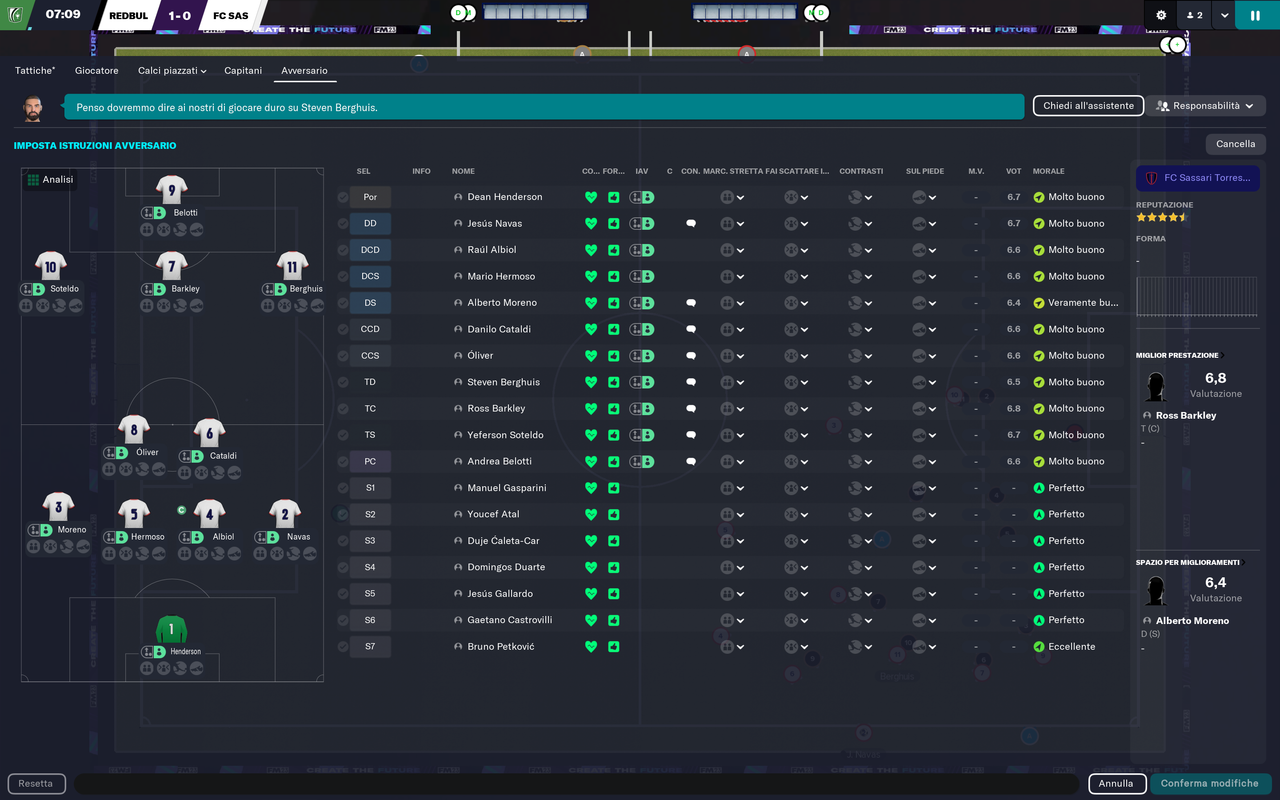Click the speech bubble icon in Alberto Moreno's row
The image size is (1280, 800).
click(x=691, y=303)
